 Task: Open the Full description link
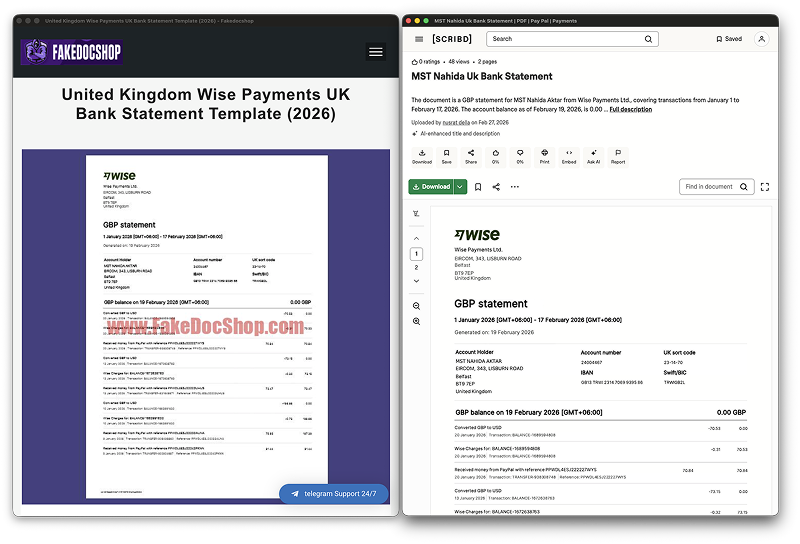tap(631, 109)
